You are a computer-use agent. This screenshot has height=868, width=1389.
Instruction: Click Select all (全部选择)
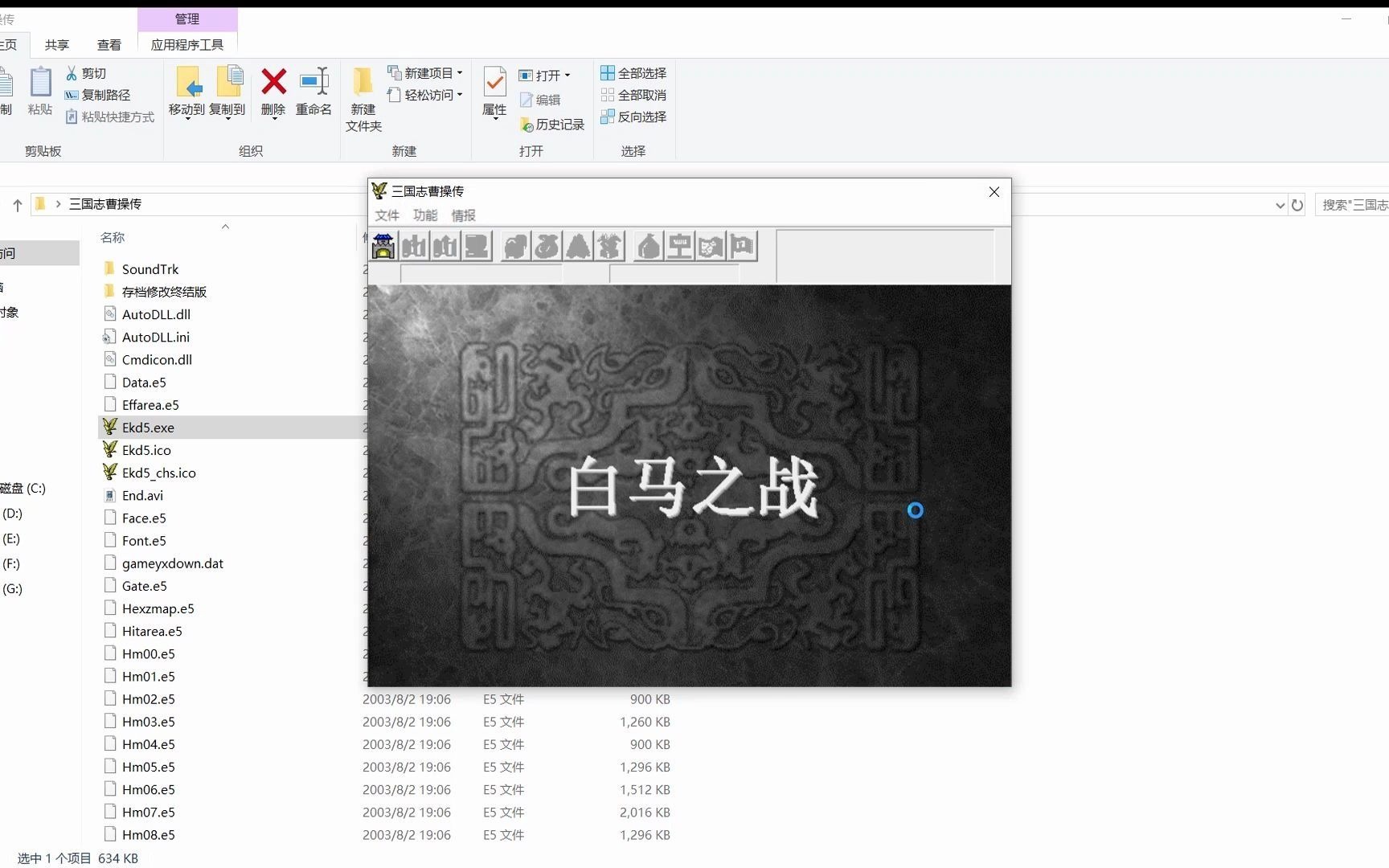(633, 73)
